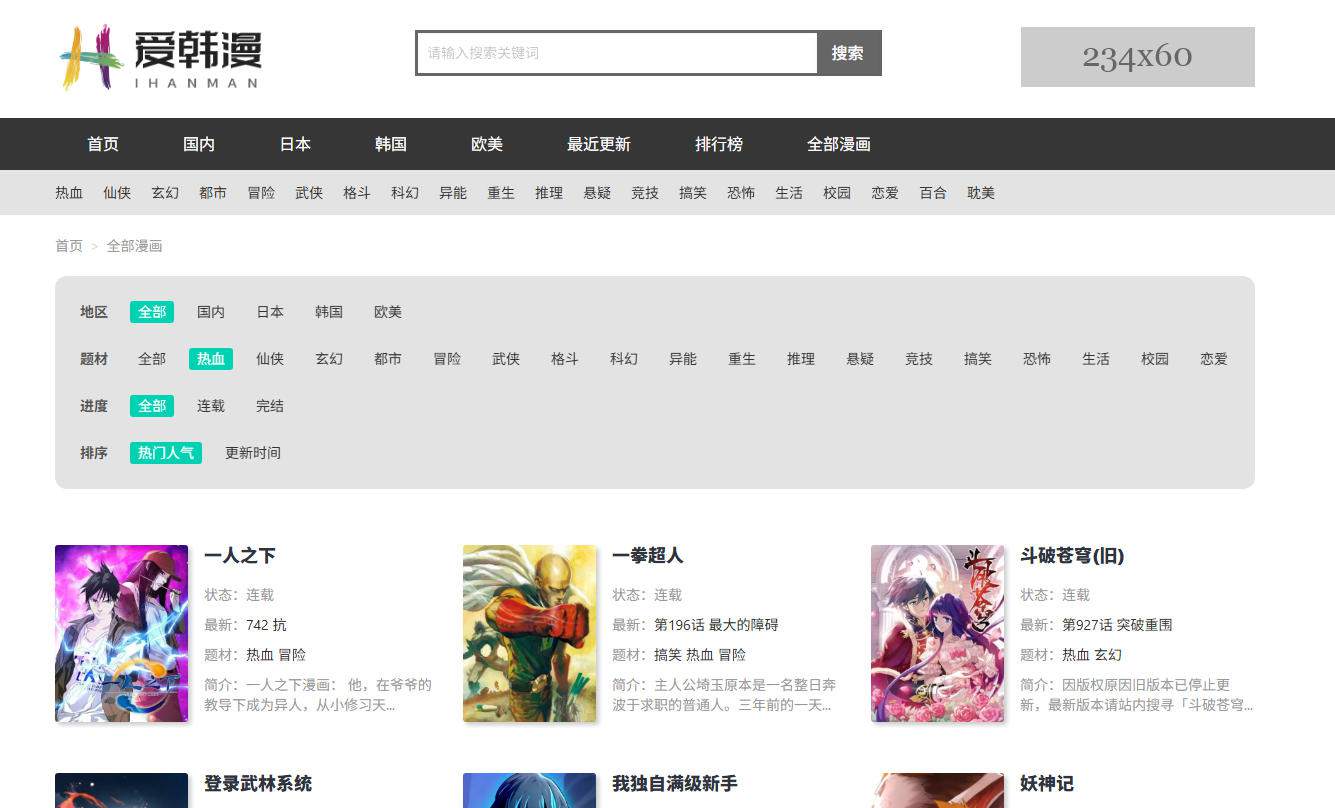Click the 妖神记 title link
The height and width of the screenshot is (808, 1335).
[1047, 784]
